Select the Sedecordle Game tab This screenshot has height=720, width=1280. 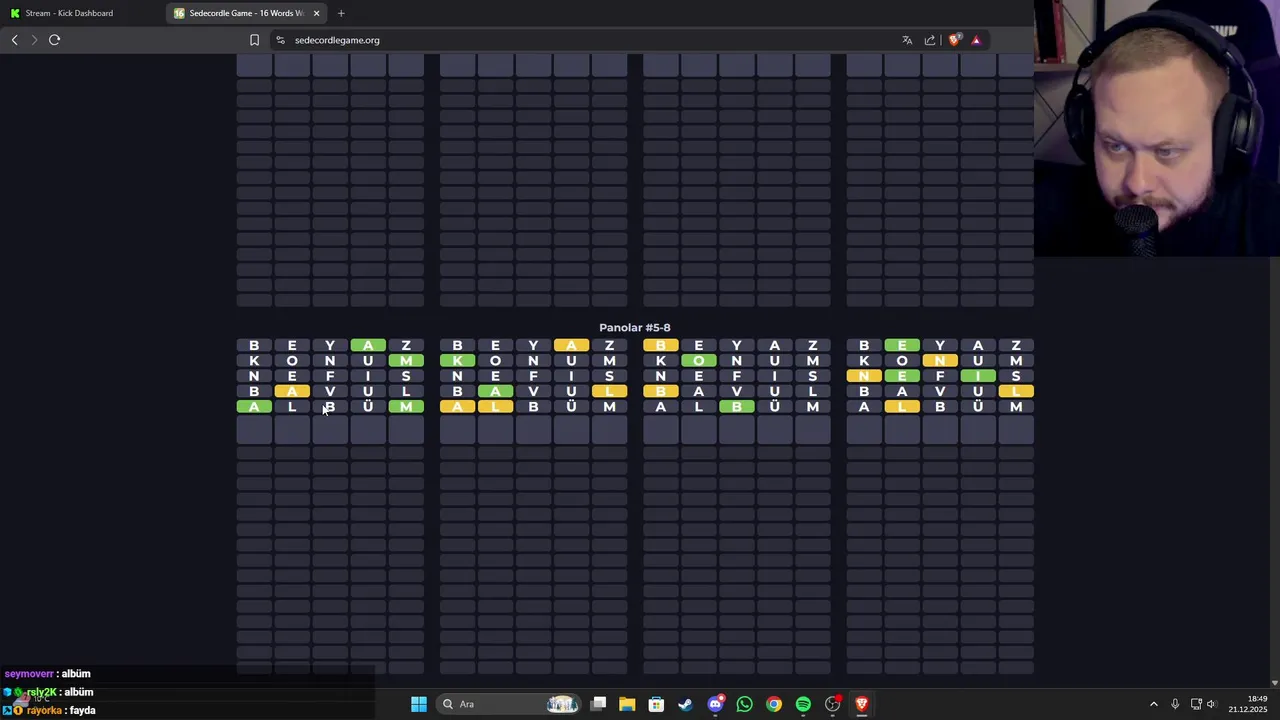pos(247,13)
